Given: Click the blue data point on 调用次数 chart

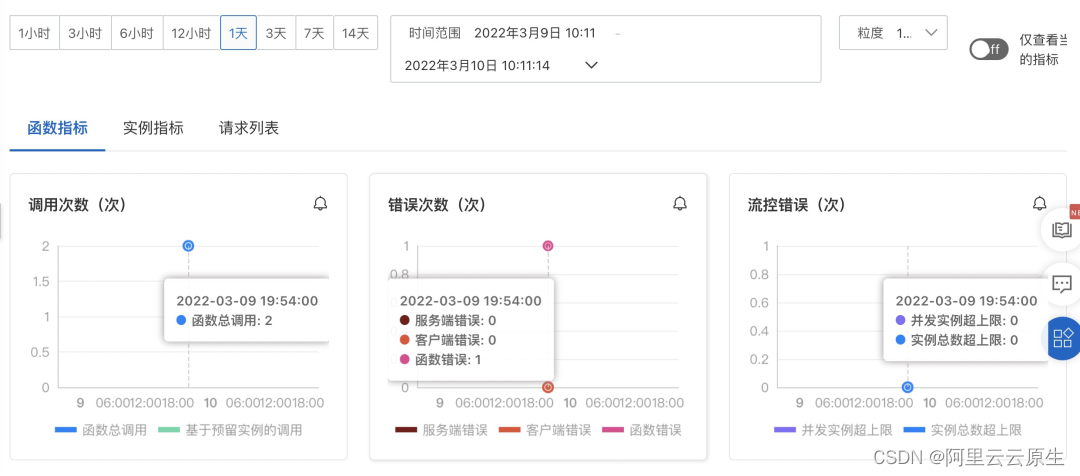Looking at the screenshot, I should click(x=188, y=246).
